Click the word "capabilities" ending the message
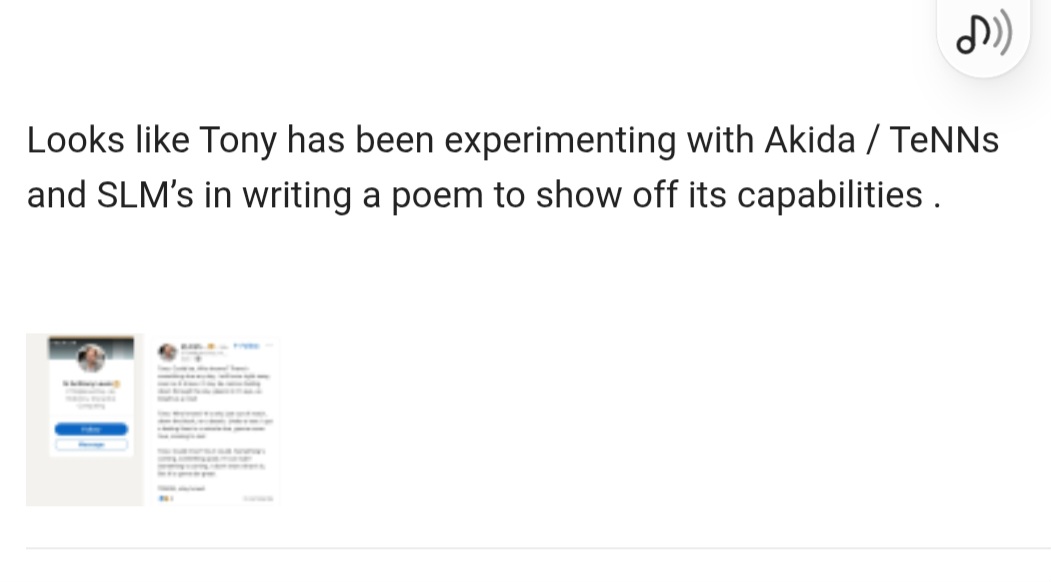This screenshot has height=582, width=1051. [x=830, y=195]
